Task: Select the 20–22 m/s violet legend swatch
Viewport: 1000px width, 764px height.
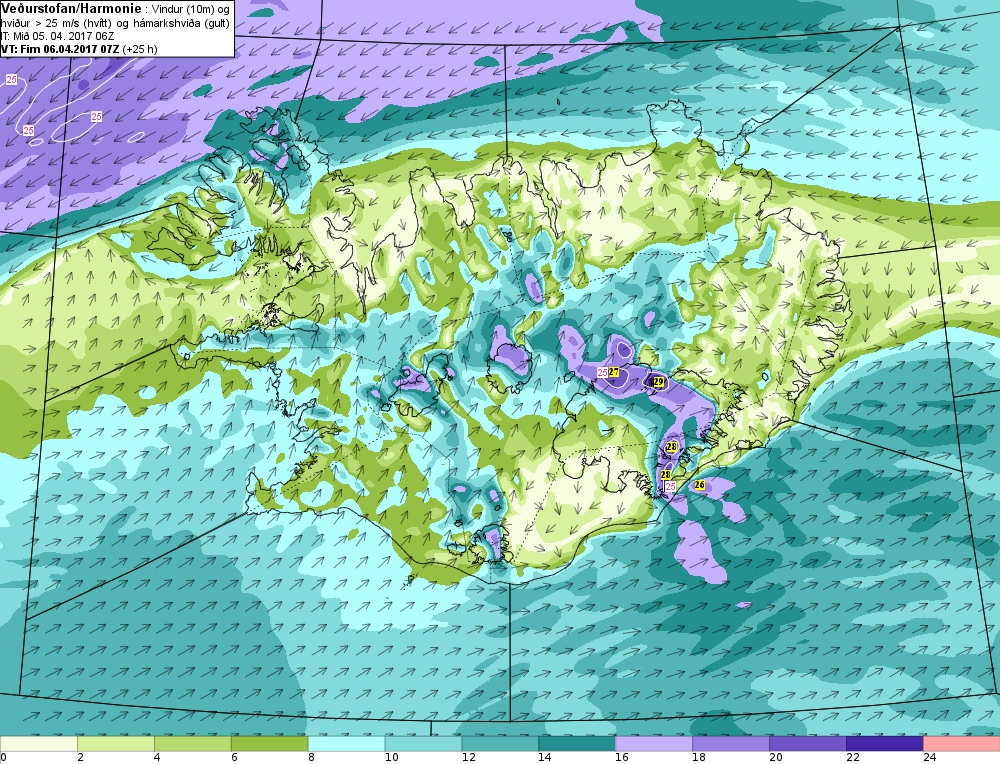Action: click(x=807, y=744)
